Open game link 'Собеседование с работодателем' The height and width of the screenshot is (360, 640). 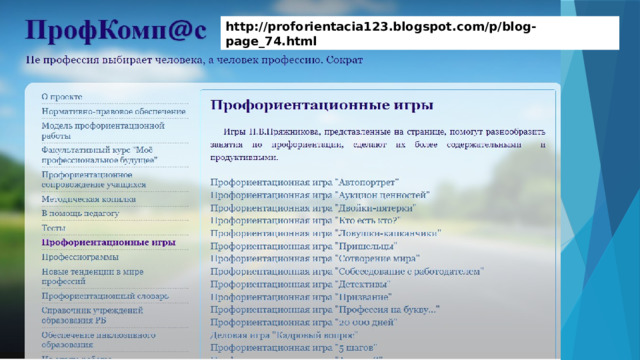(347, 271)
